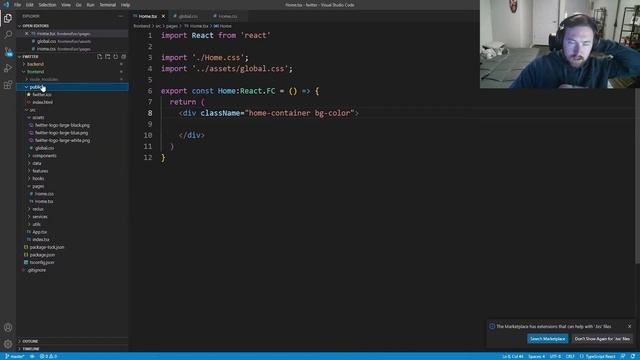Switch to the Home.css editor tab
This screenshot has width=640, height=360.
[x=228, y=16]
